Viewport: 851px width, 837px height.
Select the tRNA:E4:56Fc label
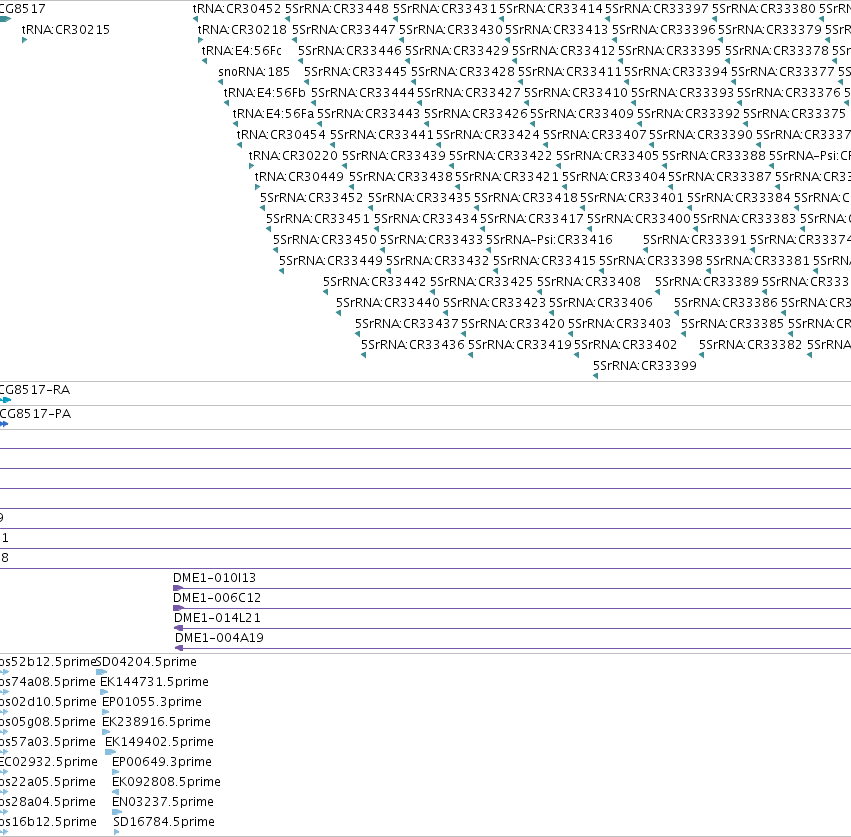point(242,51)
